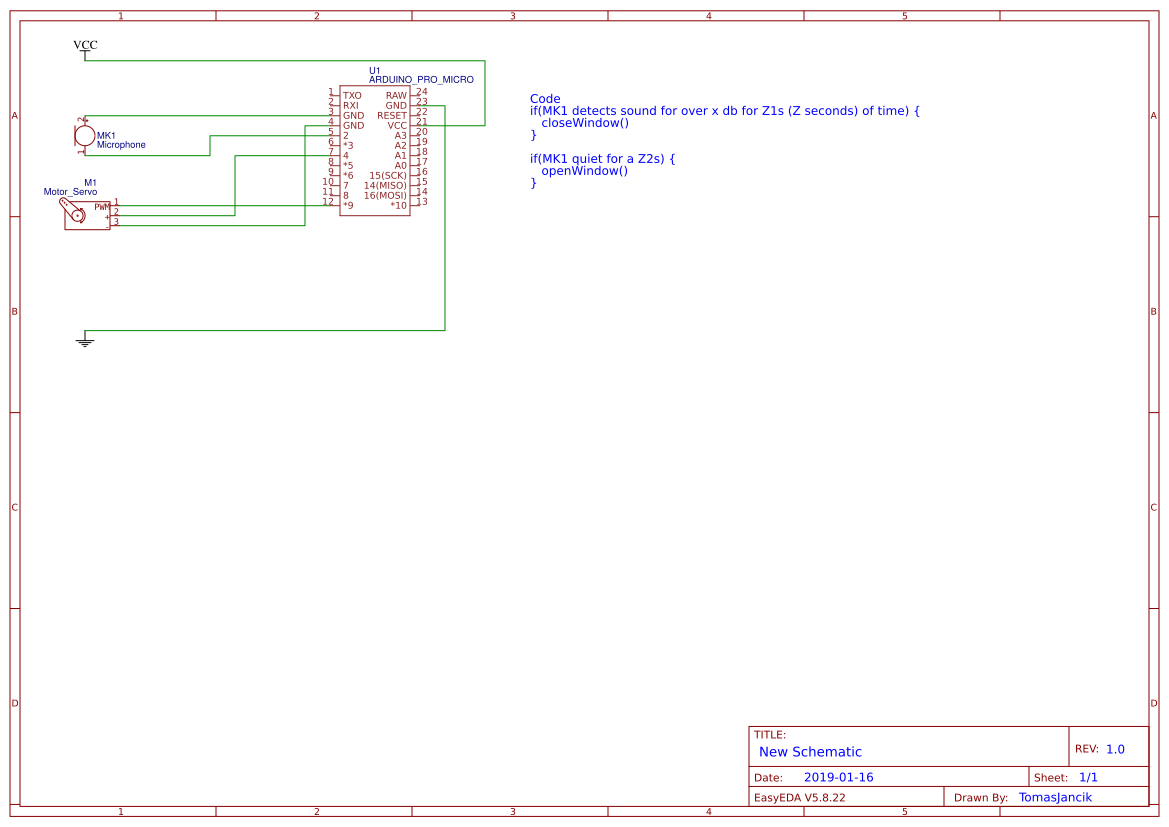The width and height of the screenshot is (1169, 827).
Task: Select the A3 pin label
Action: coord(400,136)
